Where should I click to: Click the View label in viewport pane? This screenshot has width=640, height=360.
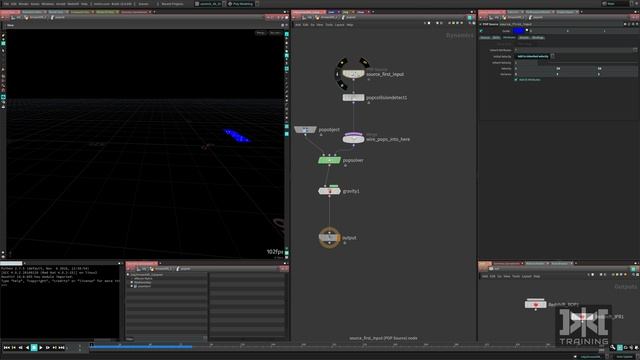[10, 25]
